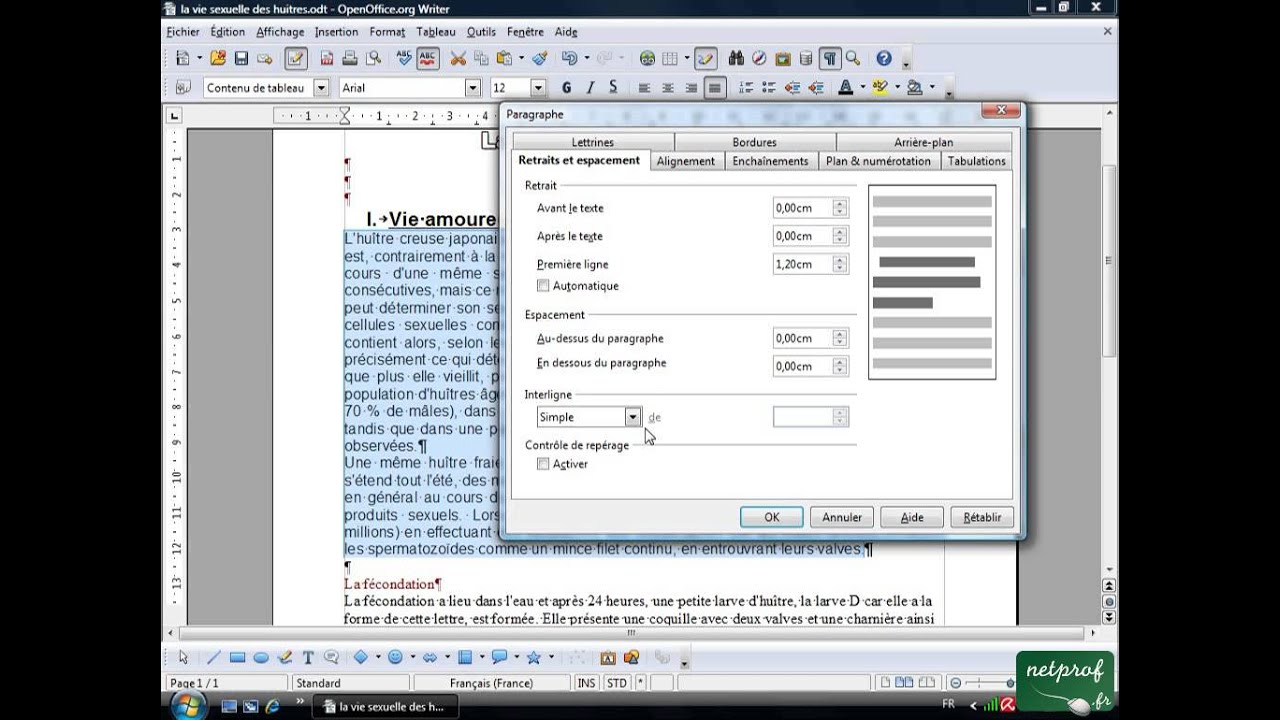The image size is (1280, 720).
Task: Toggle the AutoSpellcheck ABC icon
Action: 427,59
